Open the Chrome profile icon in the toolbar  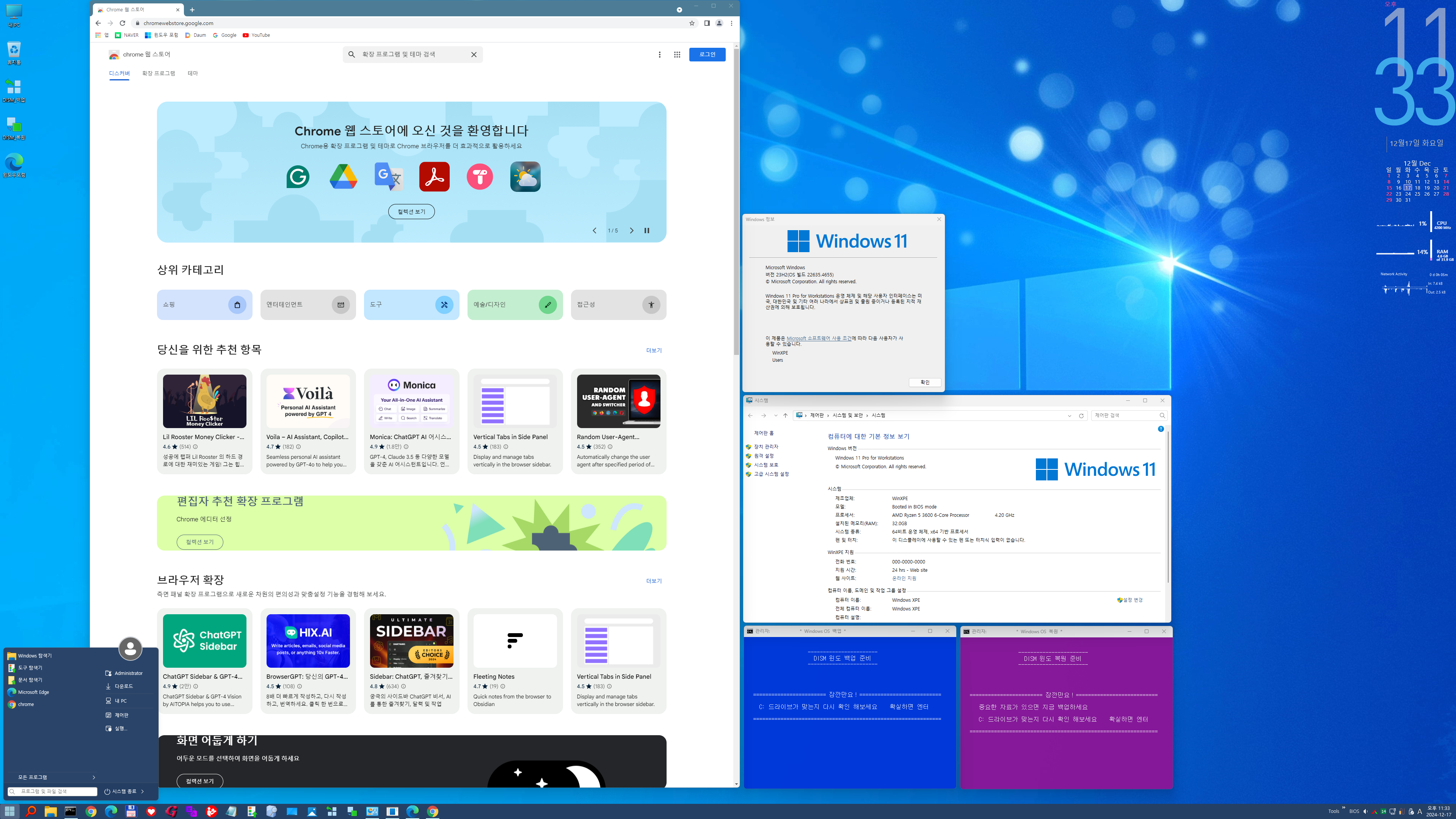(719, 23)
